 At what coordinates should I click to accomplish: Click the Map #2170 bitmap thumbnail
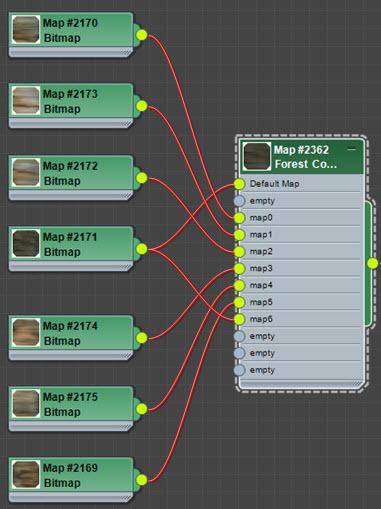[x=26, y=30]
